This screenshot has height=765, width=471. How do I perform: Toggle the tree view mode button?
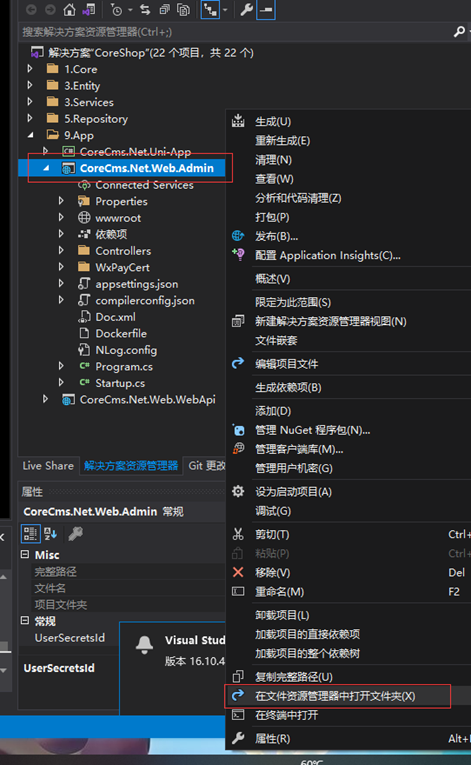tap(210, 9)
